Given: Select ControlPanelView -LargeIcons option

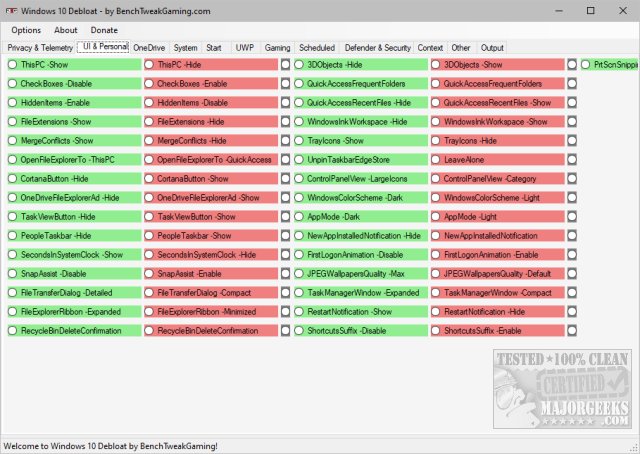Looking at the screenshot, I should point(361,178).
